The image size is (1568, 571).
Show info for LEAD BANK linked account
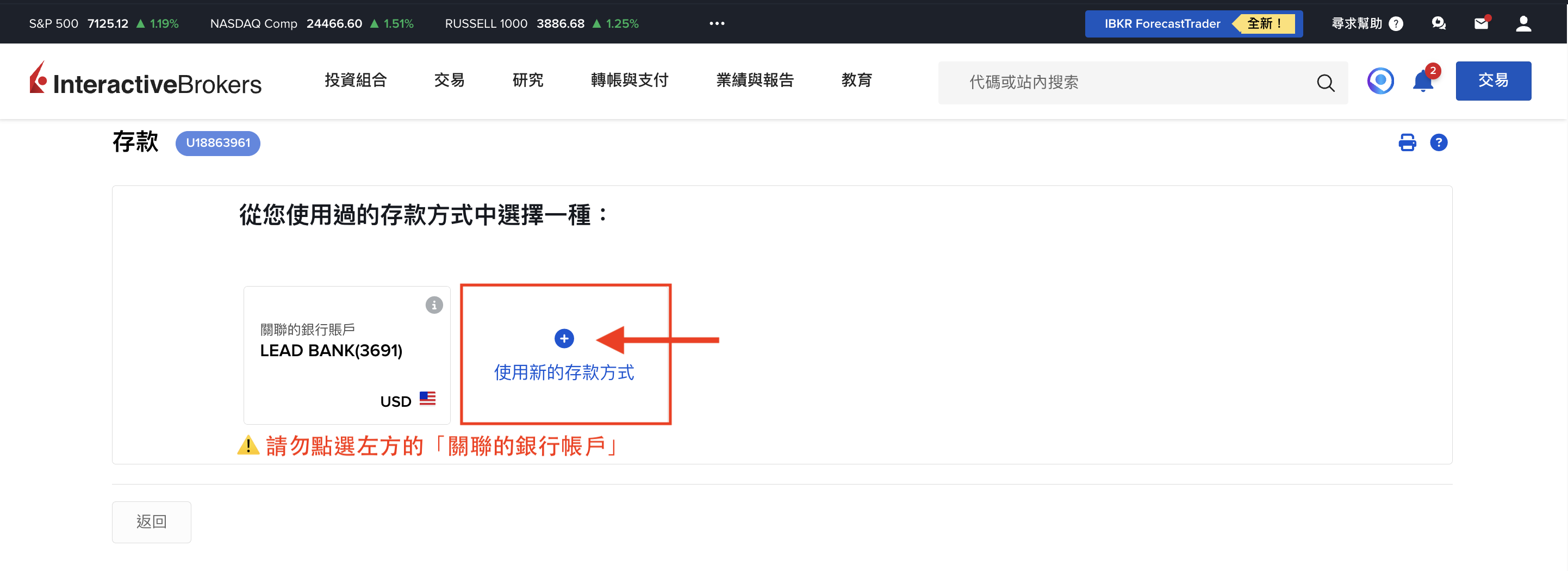click(x=434, y=305)
